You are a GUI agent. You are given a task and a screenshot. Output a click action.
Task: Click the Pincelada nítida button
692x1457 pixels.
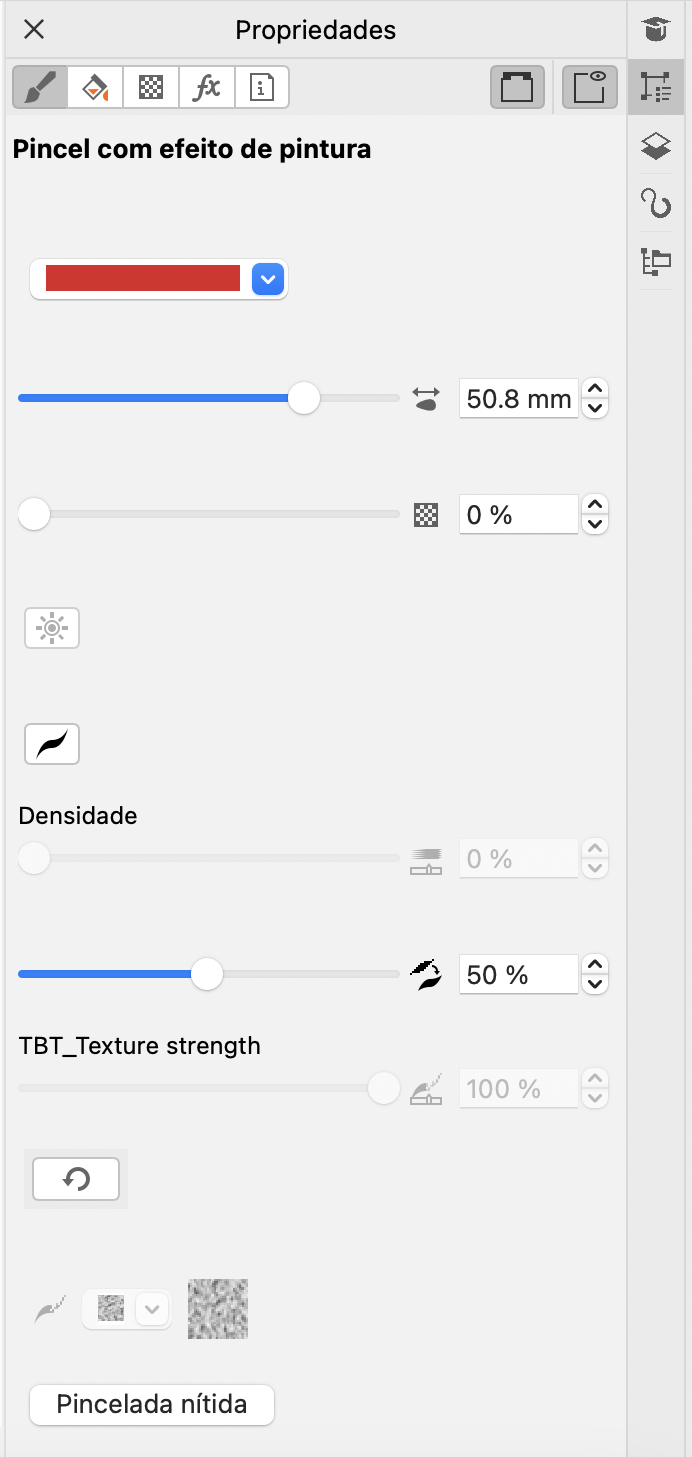click(x=152, y=1404)
